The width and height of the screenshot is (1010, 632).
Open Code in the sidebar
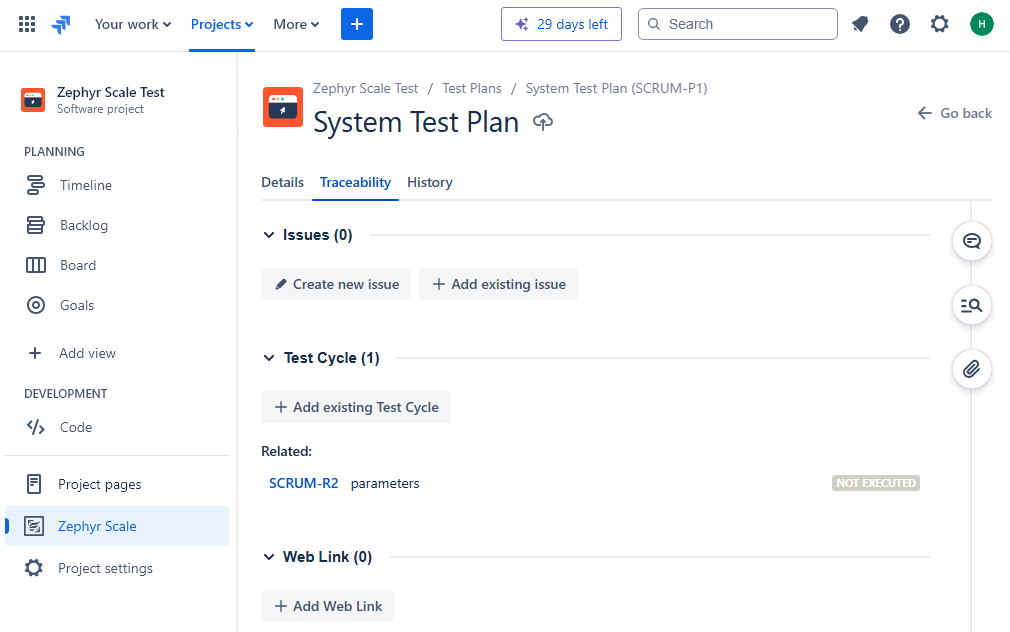pyautogui.click(x=117, y=427)
